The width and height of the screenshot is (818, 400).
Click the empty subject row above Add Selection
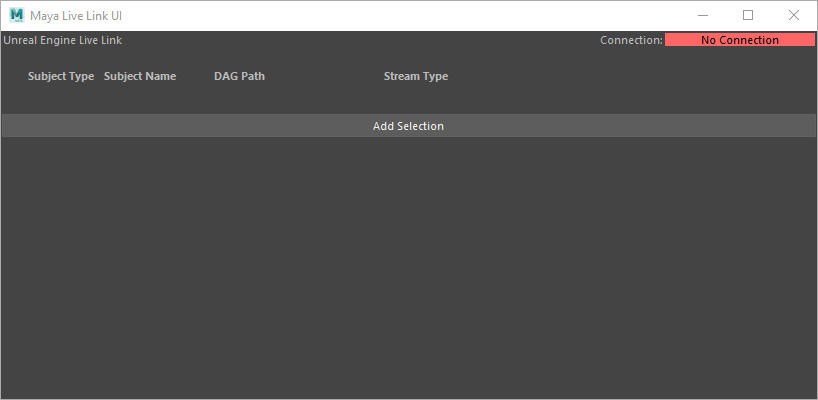[x=408, y=100]
